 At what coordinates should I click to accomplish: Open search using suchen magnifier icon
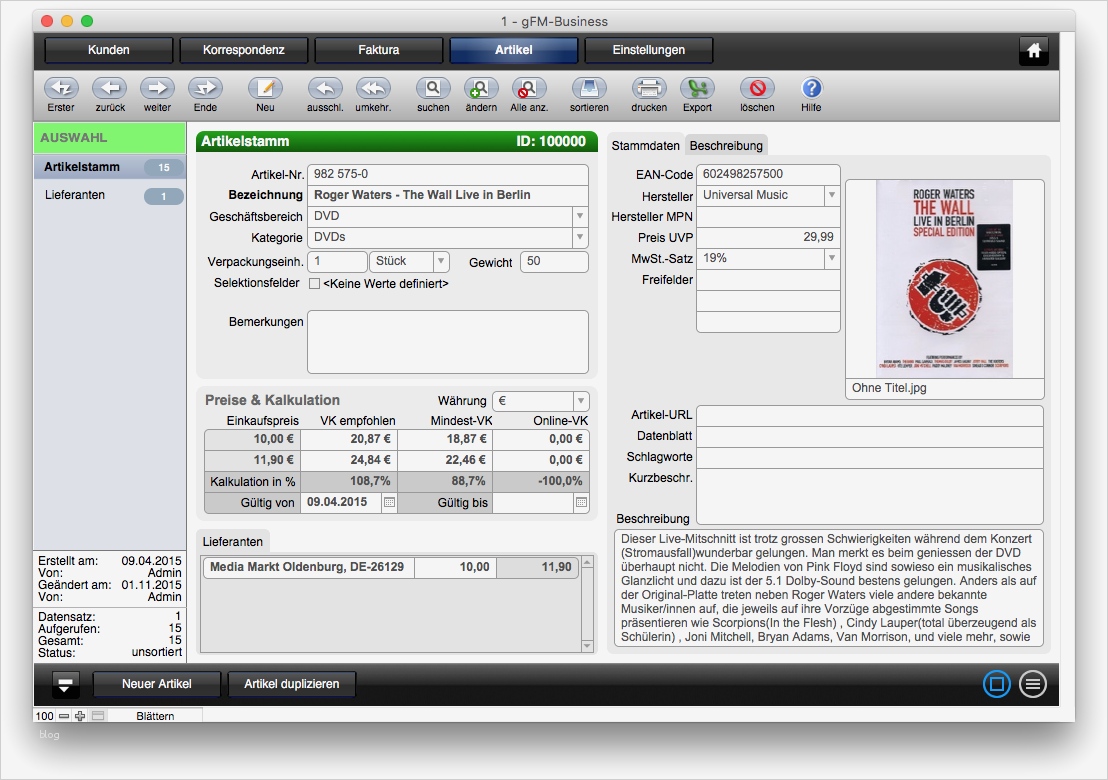433,88
